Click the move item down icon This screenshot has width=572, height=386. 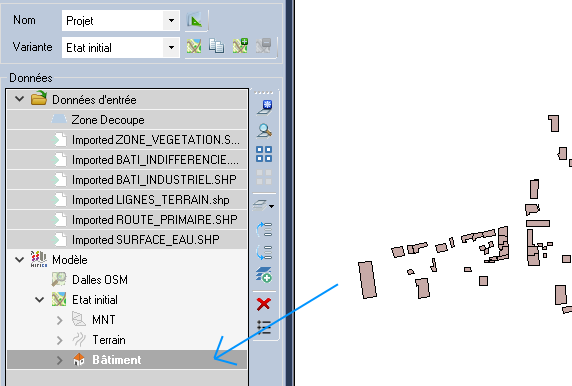click(264, 252)
